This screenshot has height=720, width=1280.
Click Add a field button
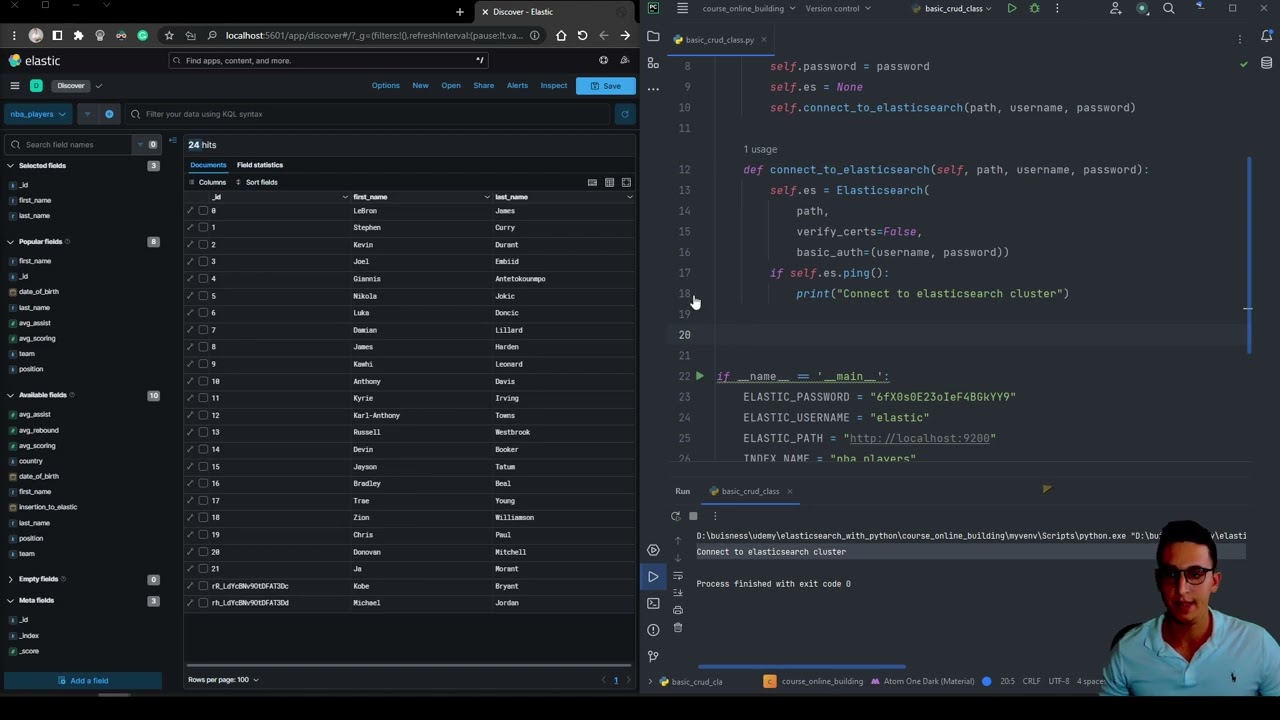(x=83, y=681)
